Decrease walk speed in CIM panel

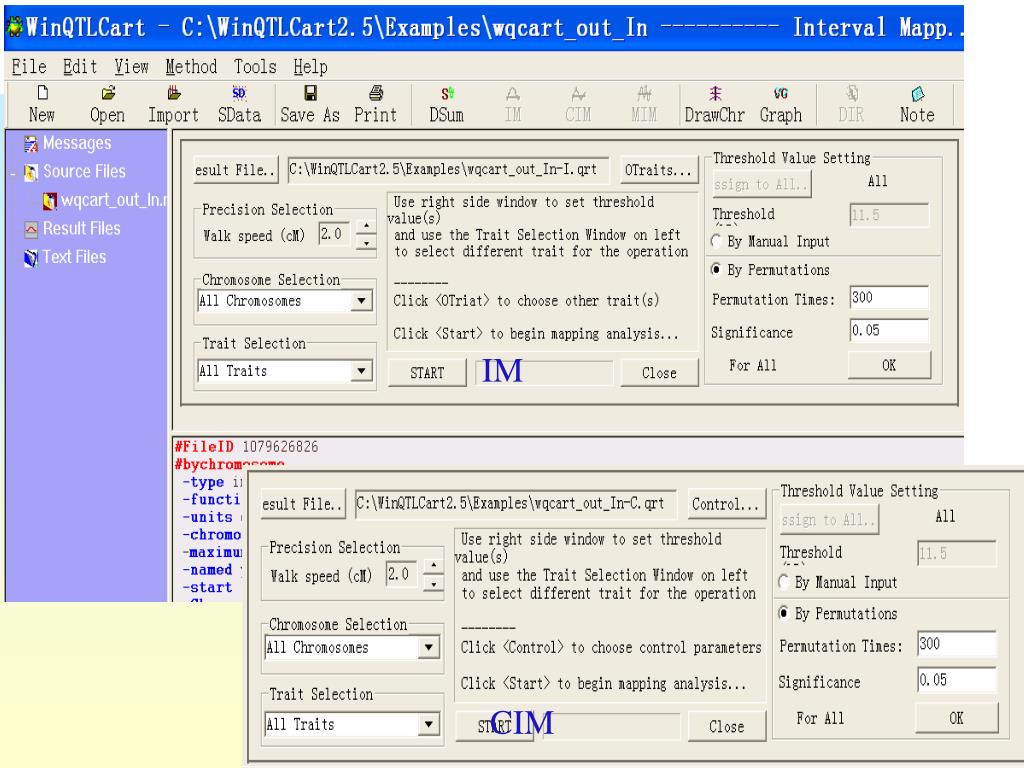pos(434,583)
